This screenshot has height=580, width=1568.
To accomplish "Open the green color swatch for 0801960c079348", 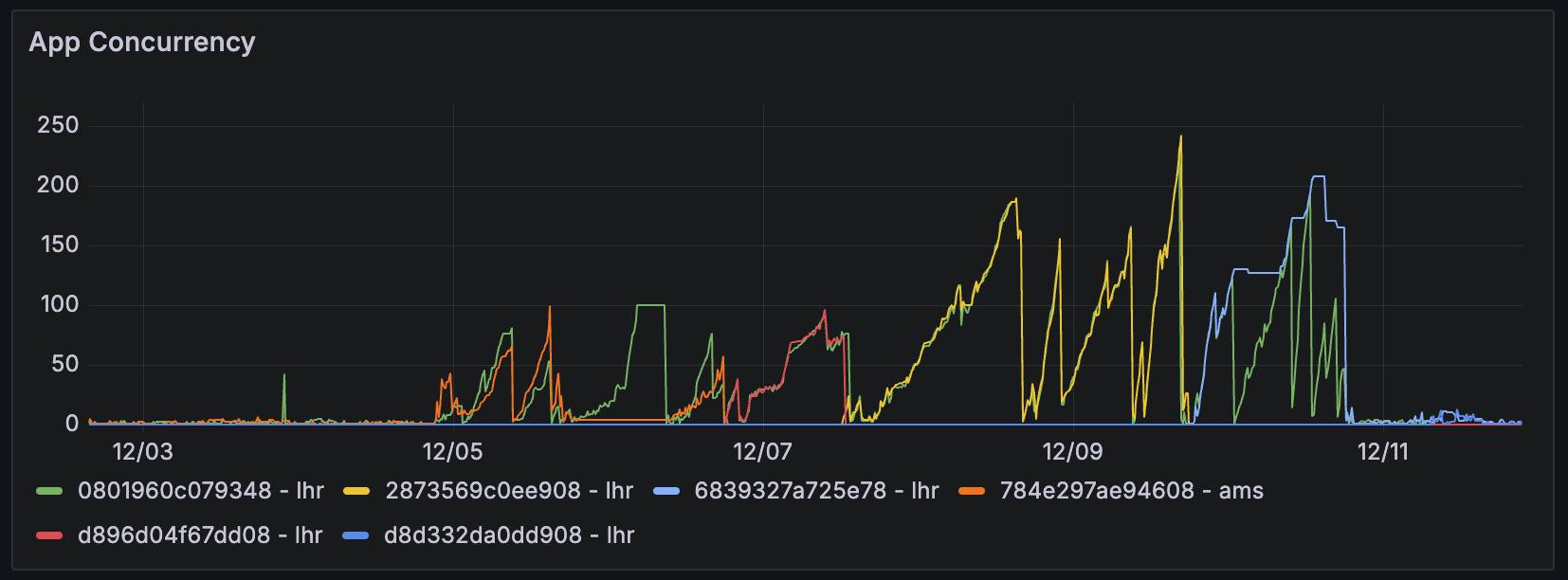I will click(x=48, y=492).
